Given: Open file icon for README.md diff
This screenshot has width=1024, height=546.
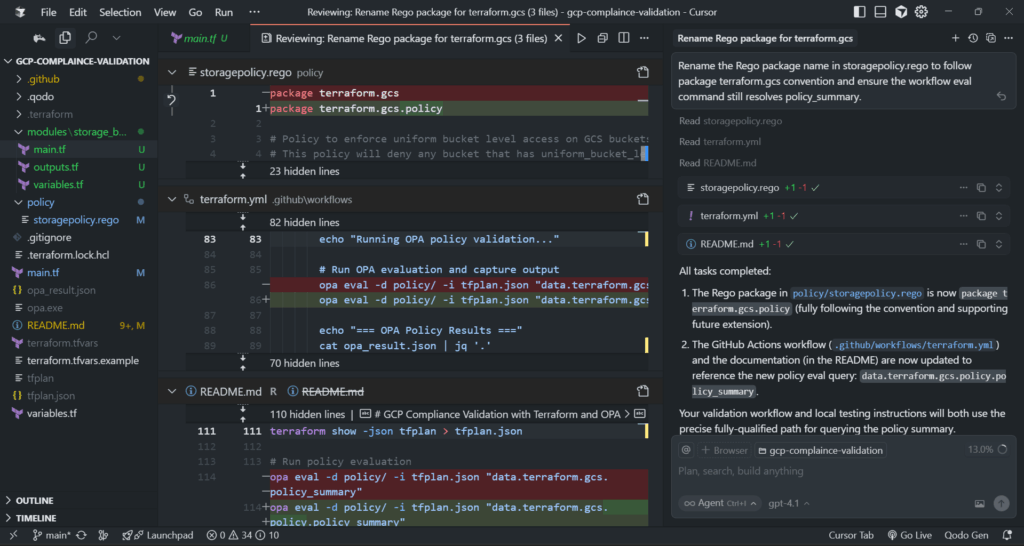Looking at the screenshot, I should point(643,391).
